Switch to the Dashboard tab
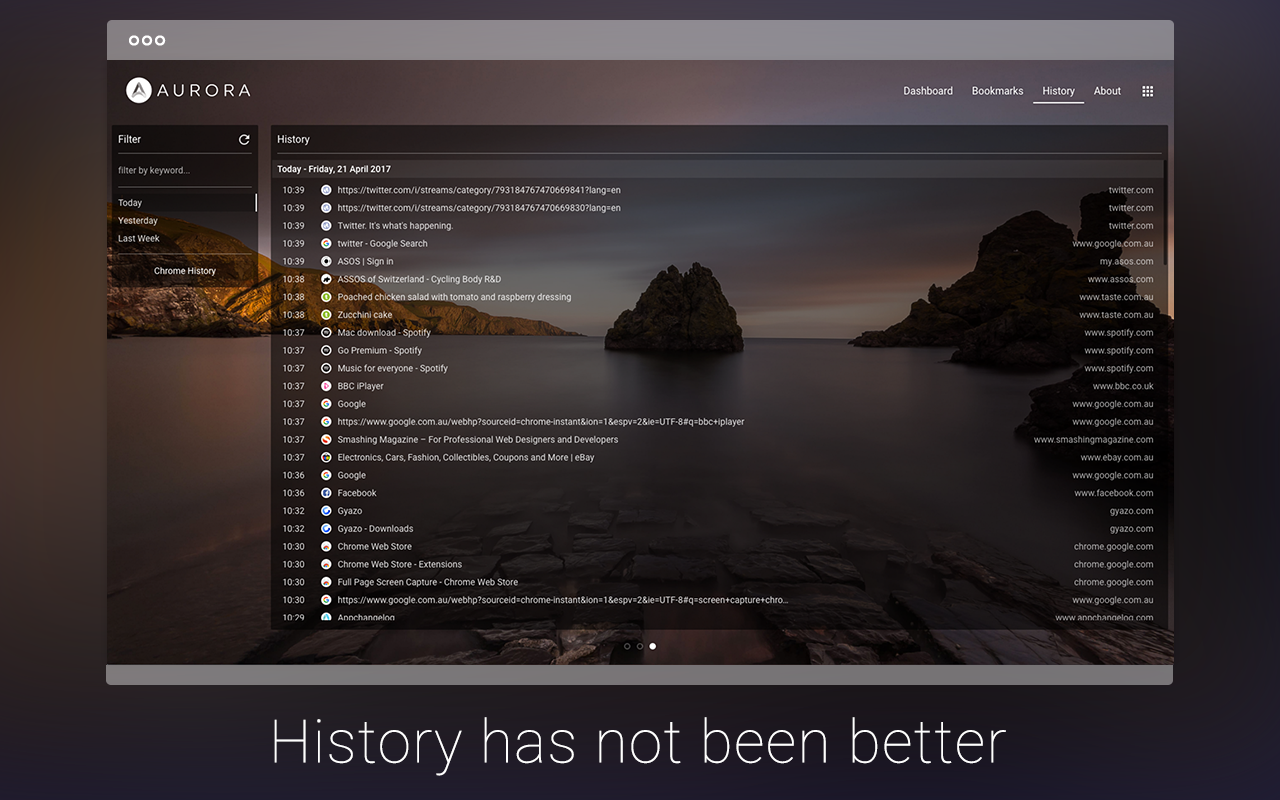 (x=928, y=90)
